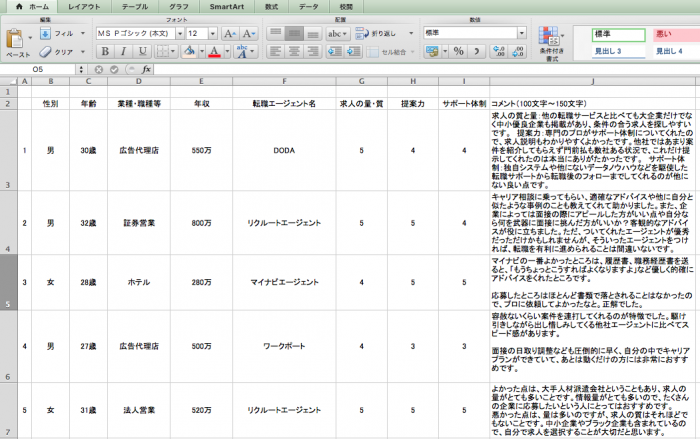Center cell text horizontally
Image resolution: width=700 pixels, height=439 pixels.
[x=294, y=51]
